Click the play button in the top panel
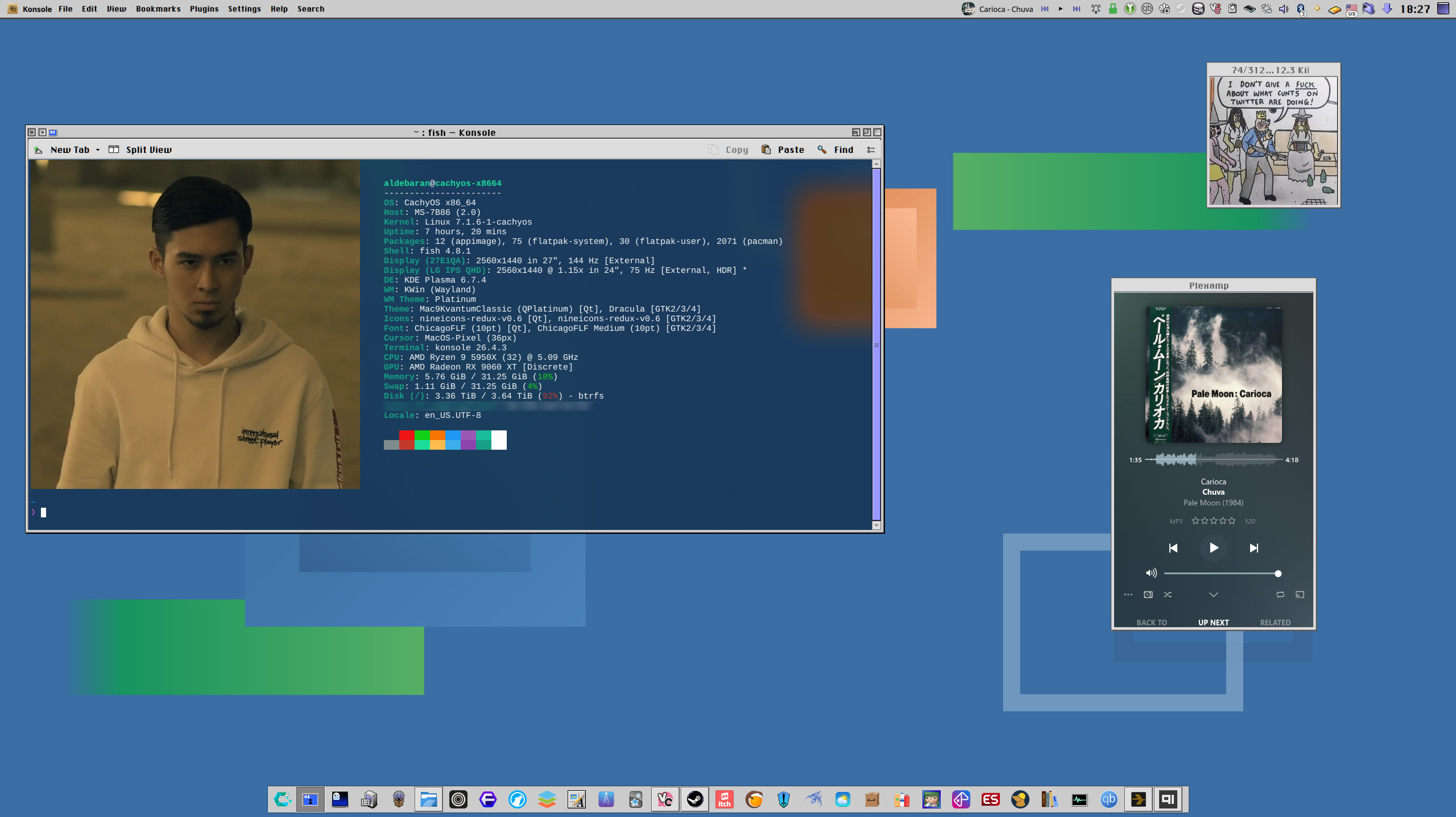 coord(1061,9)
